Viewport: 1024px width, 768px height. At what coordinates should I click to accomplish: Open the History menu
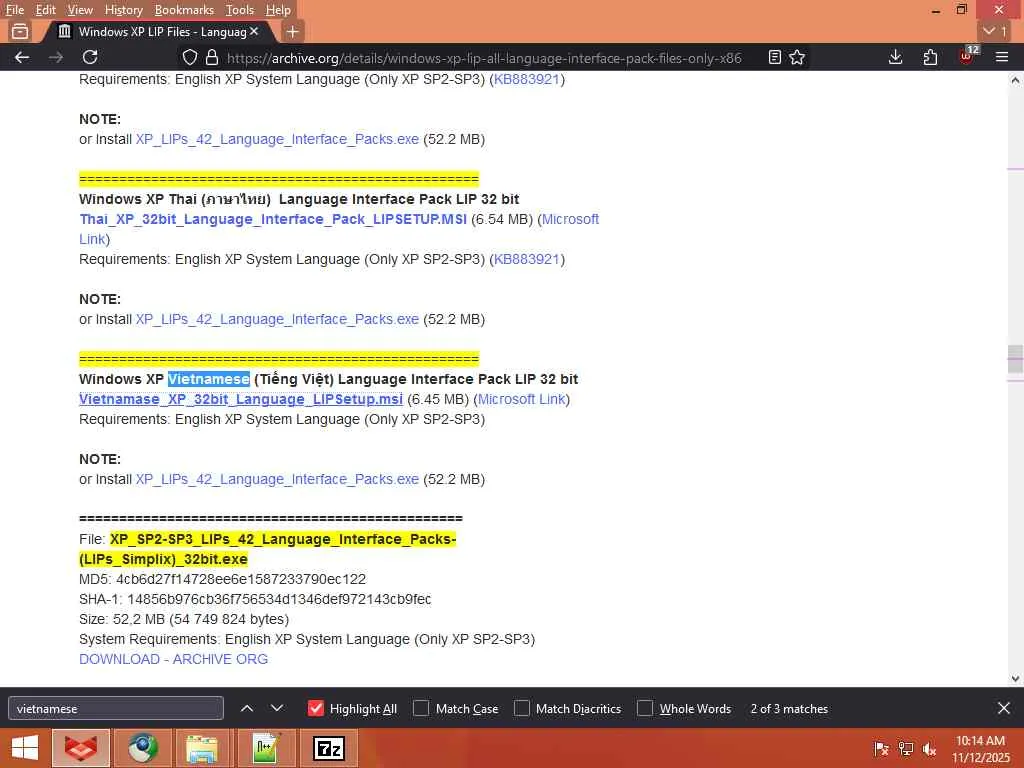tap(123, 10)
